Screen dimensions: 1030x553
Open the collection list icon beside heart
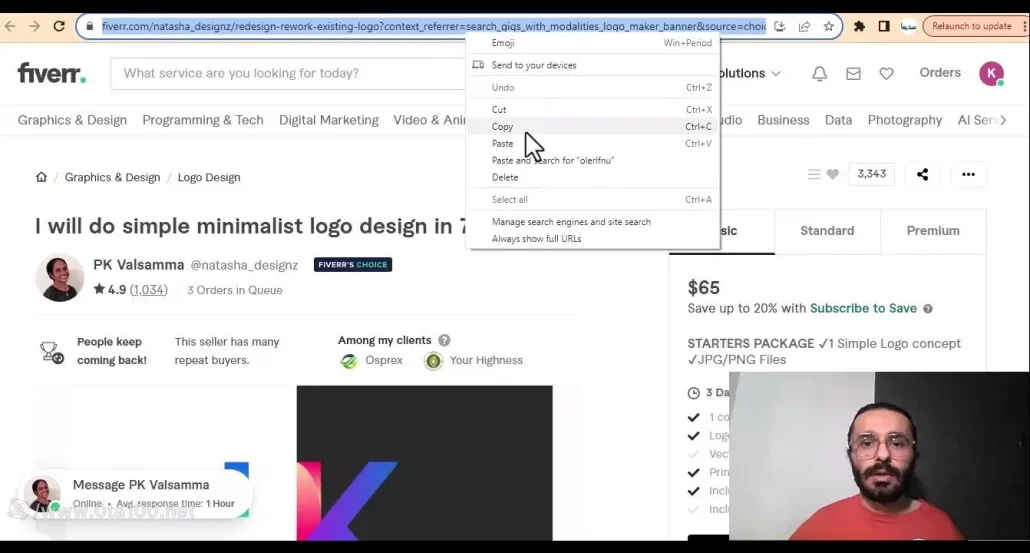tap(814, 174)
